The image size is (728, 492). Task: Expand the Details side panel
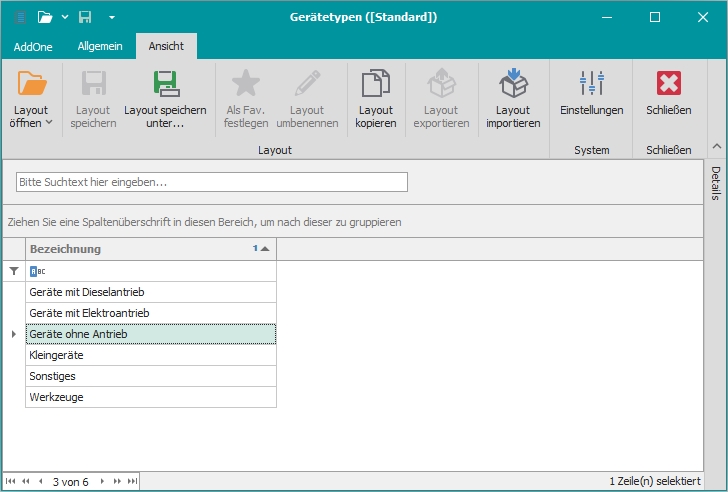point(716,182)
